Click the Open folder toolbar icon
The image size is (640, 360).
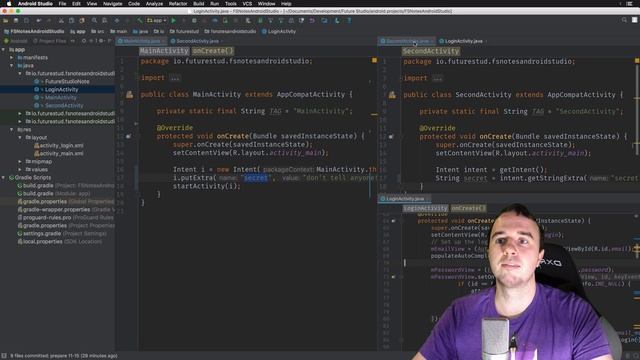tap(6, 20)
